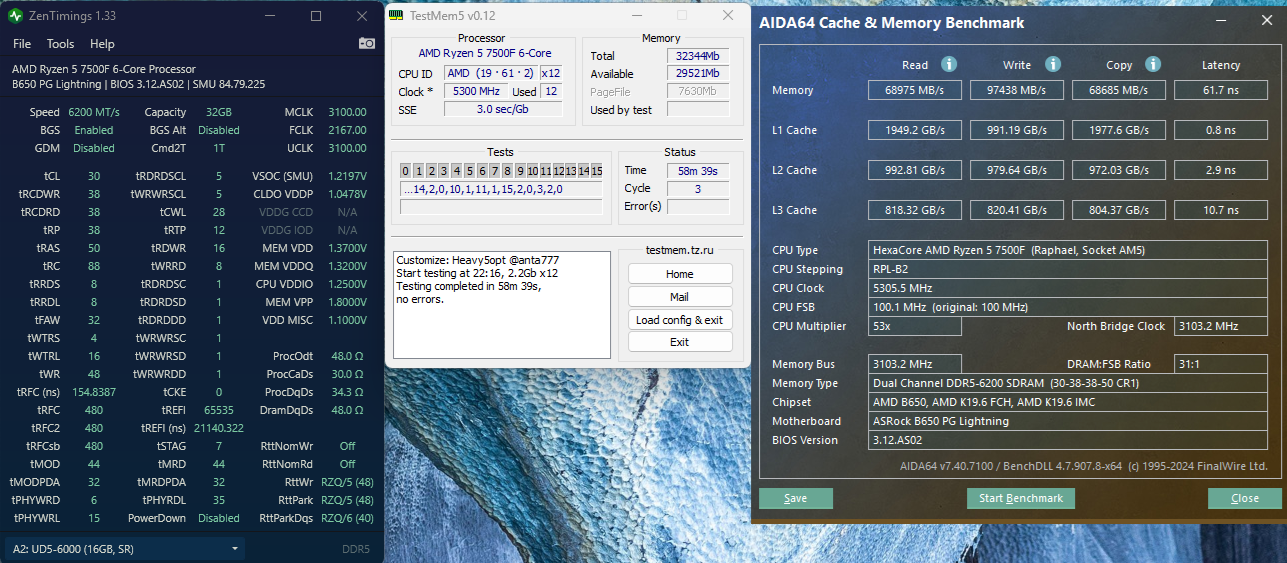The image size is (1287, 563).
Task: Click GDM Disabled value in ZenTimings
Action: (94, 148)
